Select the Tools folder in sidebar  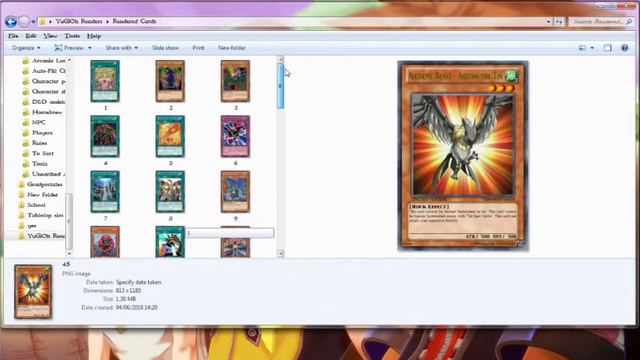tap(40, 163)
